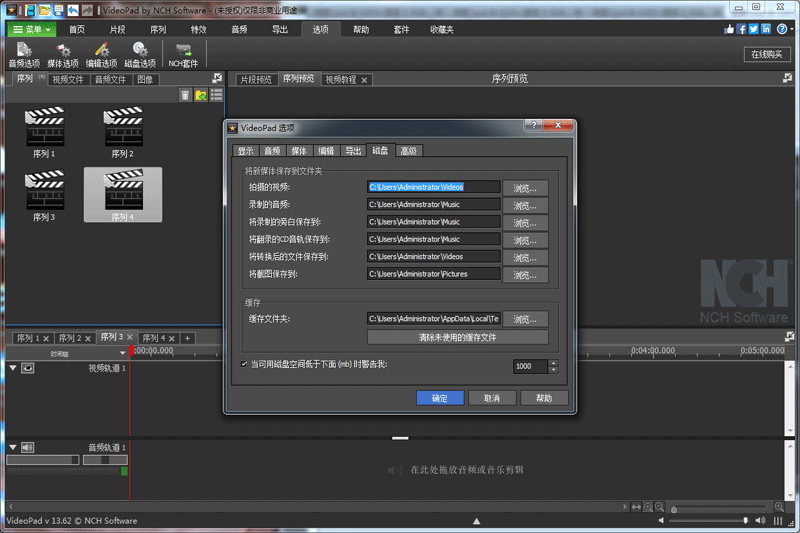Click the trash delete icon in bin panel

pos(185,95)
